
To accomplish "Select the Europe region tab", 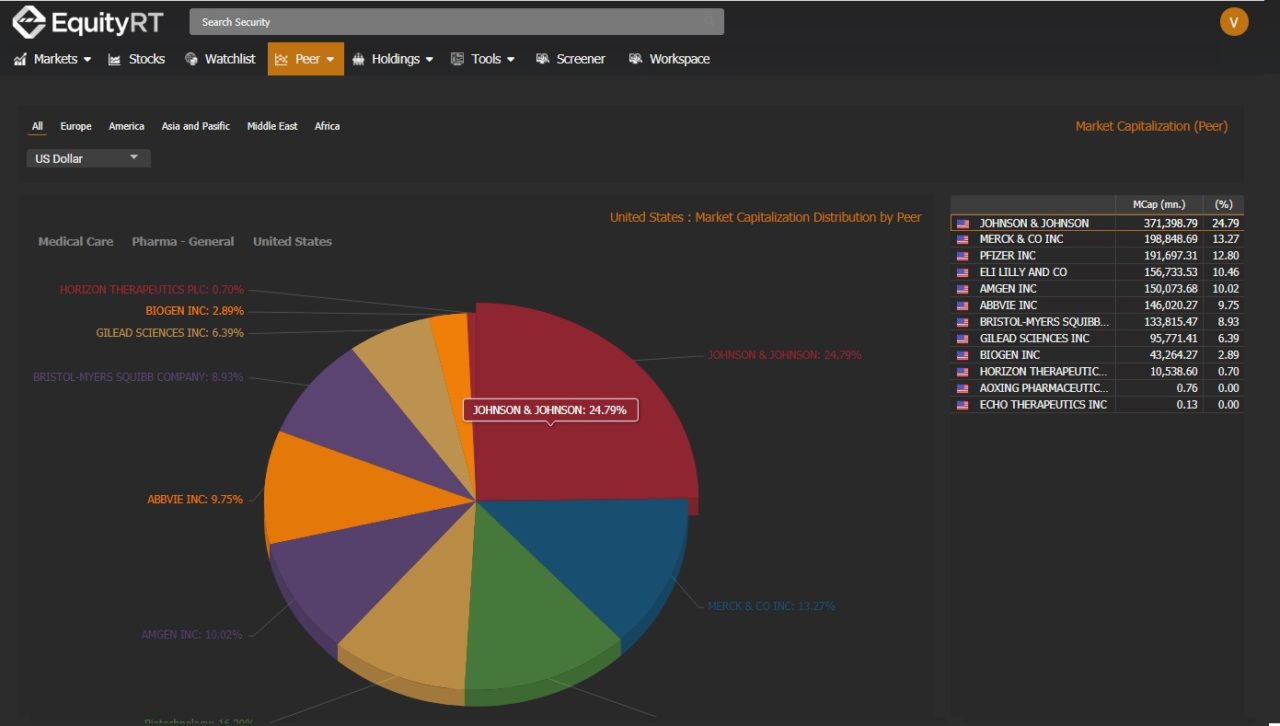I will point(75,126).
